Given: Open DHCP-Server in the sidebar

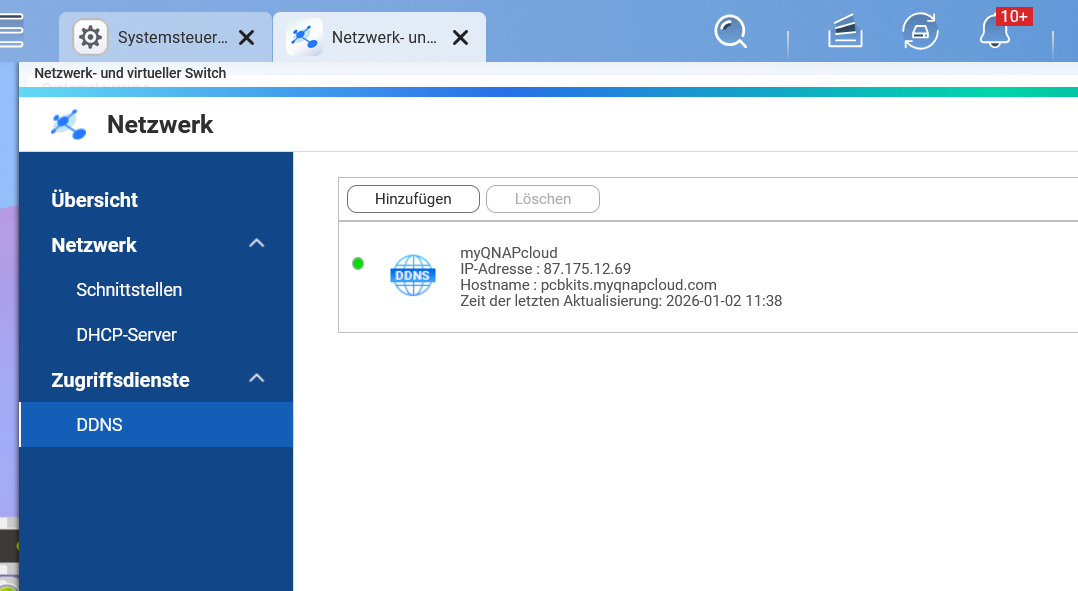Looking at the screenshot, I should (126, 335).
